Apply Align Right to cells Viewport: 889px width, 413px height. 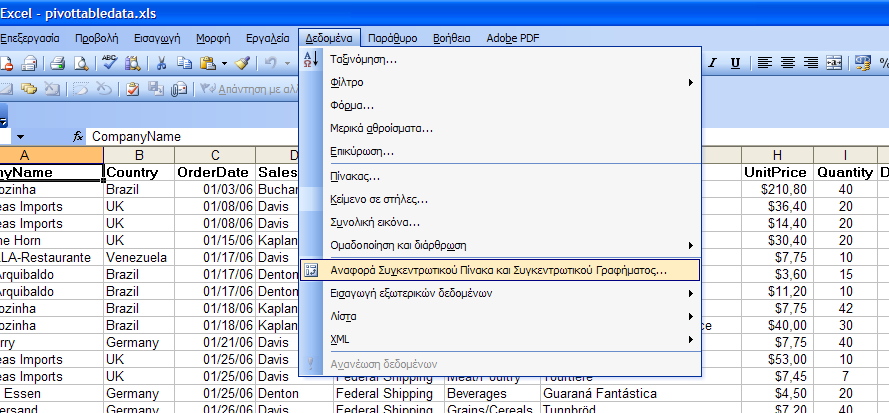coord(811,63)
